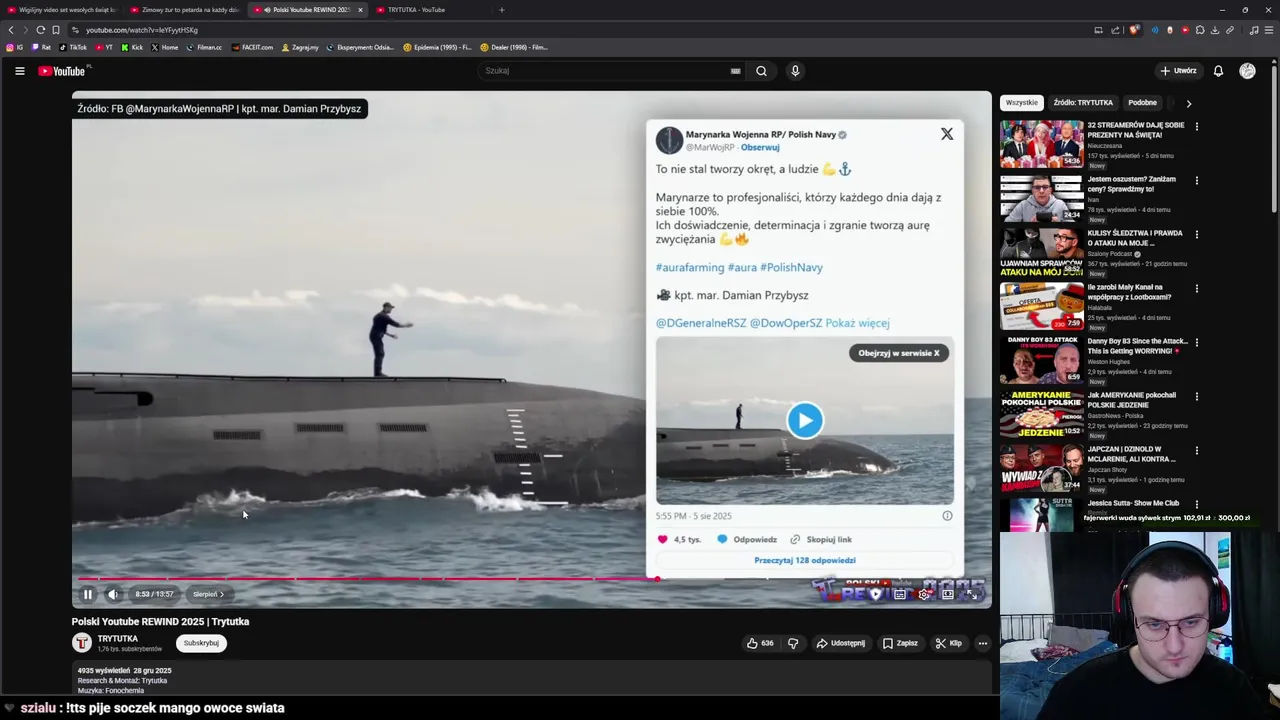The image size is (1280, 720).
Task: Go back in browser history
Action: [x=11, y=30]
